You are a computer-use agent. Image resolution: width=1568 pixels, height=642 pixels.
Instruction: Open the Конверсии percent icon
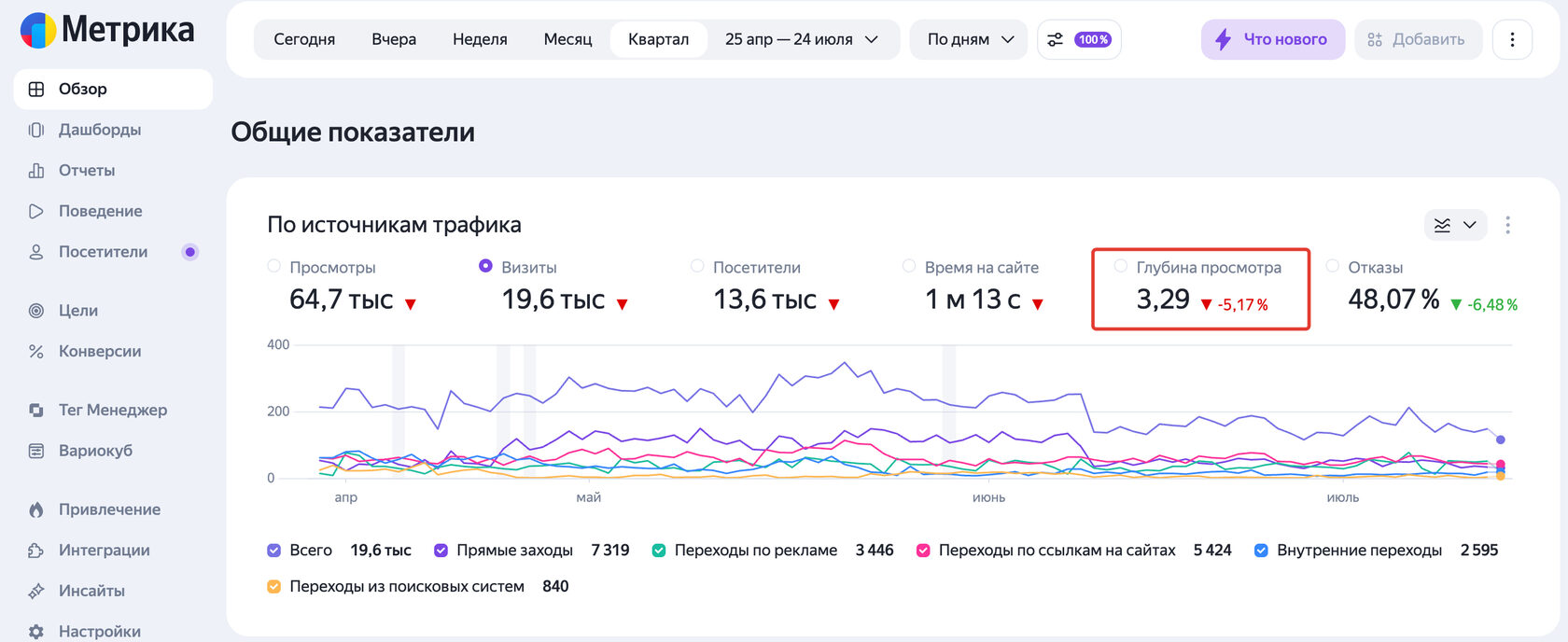36,352
